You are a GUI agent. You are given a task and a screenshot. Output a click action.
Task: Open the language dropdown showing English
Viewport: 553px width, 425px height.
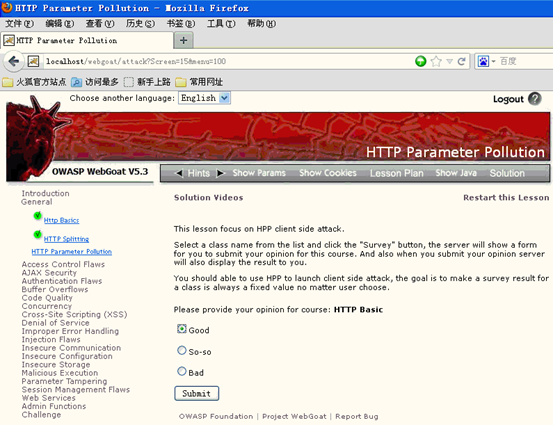pos(205,98)
